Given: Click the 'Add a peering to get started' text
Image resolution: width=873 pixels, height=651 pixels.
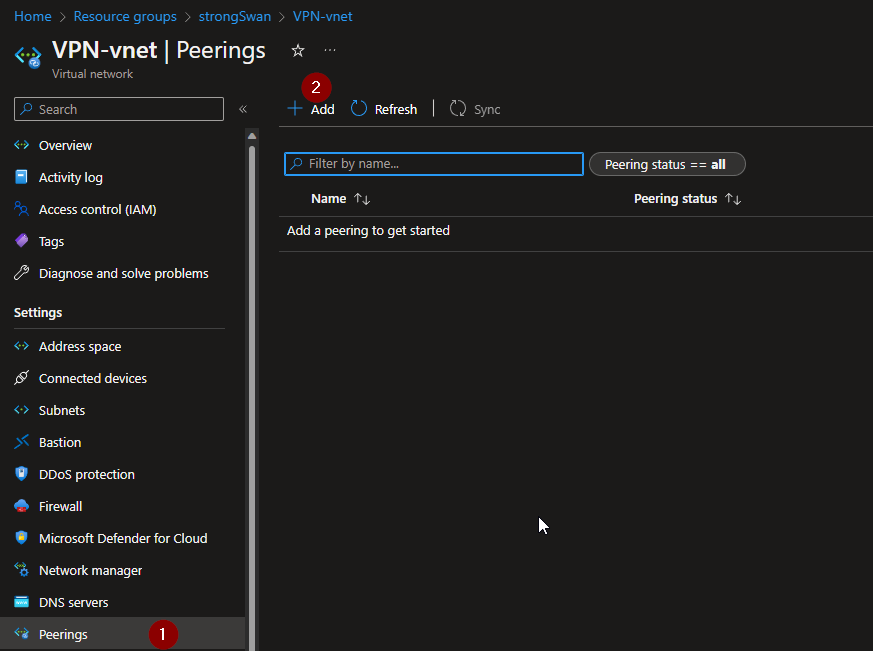Looking at the screenshot, I should 368,231.
